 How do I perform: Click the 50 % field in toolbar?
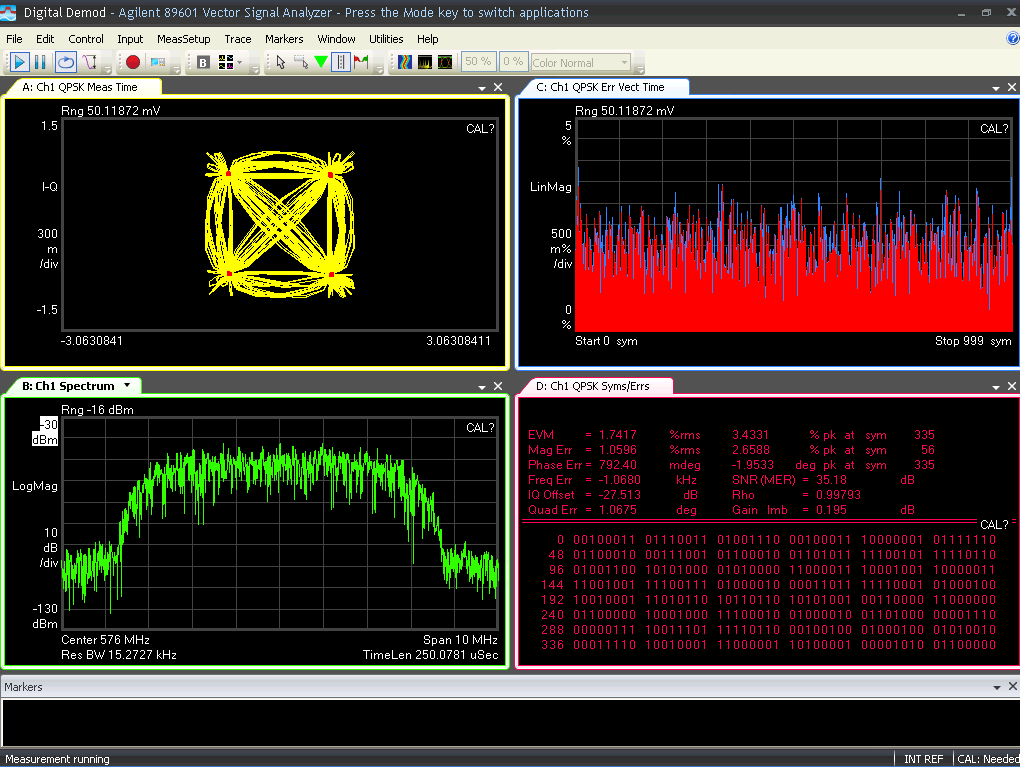477,62
